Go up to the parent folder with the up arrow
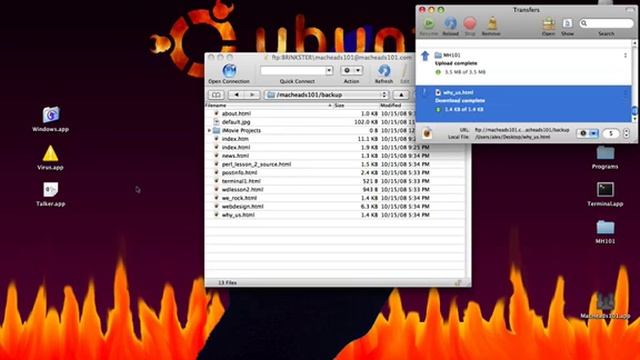 point(401,95)
